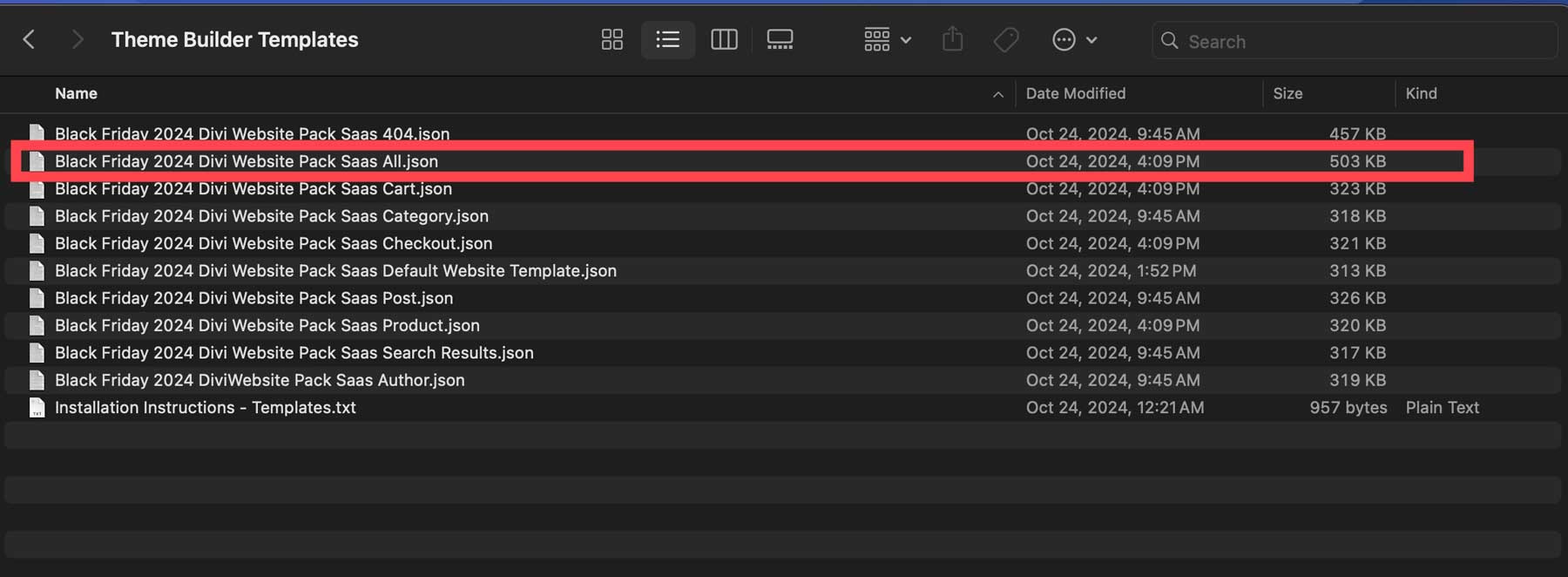Sort by the Date Modified column
The image size is (1568, 577).
(x=1075, y=93)
